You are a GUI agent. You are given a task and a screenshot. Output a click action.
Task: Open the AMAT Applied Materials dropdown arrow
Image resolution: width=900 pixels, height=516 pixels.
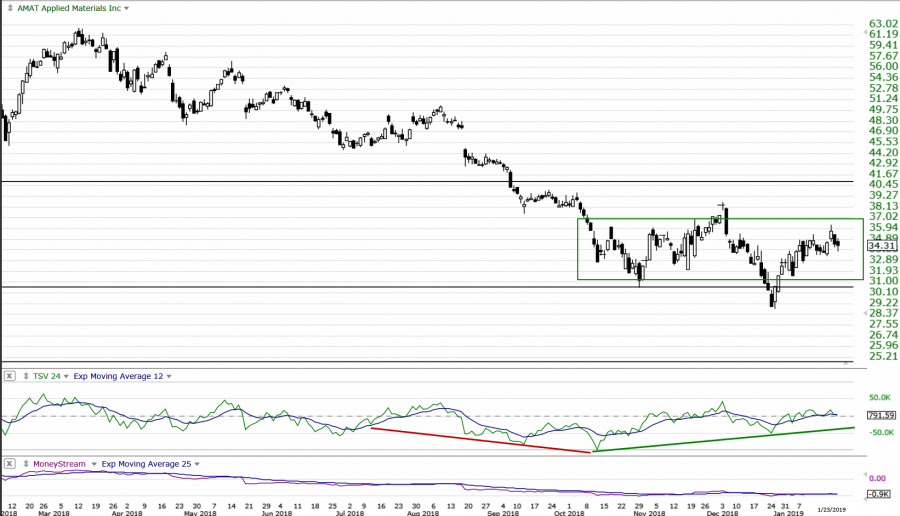tap(126, 9)
